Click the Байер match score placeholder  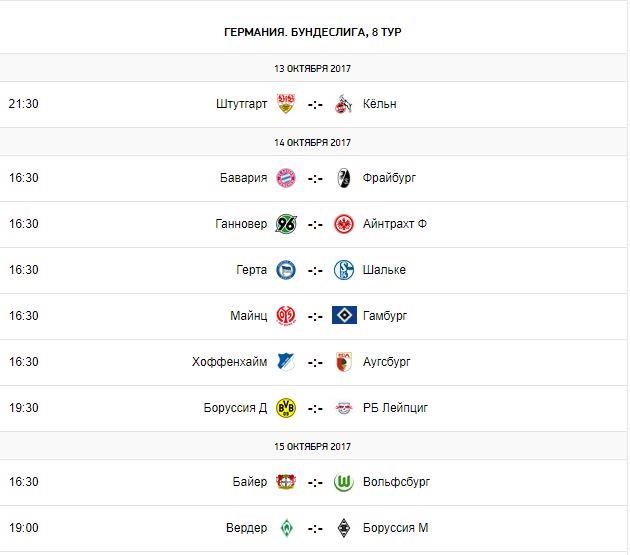(315, 482)
